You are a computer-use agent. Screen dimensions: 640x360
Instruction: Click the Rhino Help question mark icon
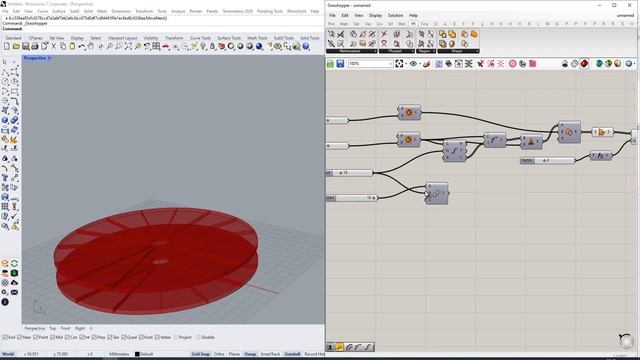306,47
